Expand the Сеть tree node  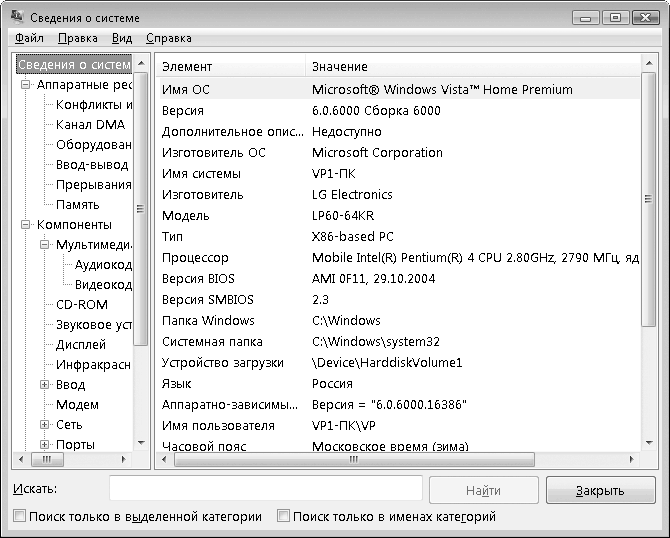45,425
